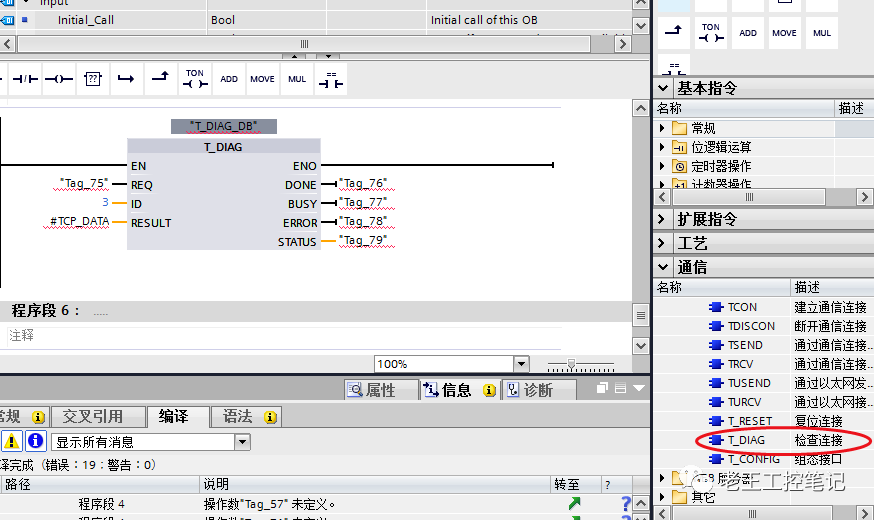
Task: Insert an ADD instruction from the editor toolbar
Action: [x=229, y=79]
